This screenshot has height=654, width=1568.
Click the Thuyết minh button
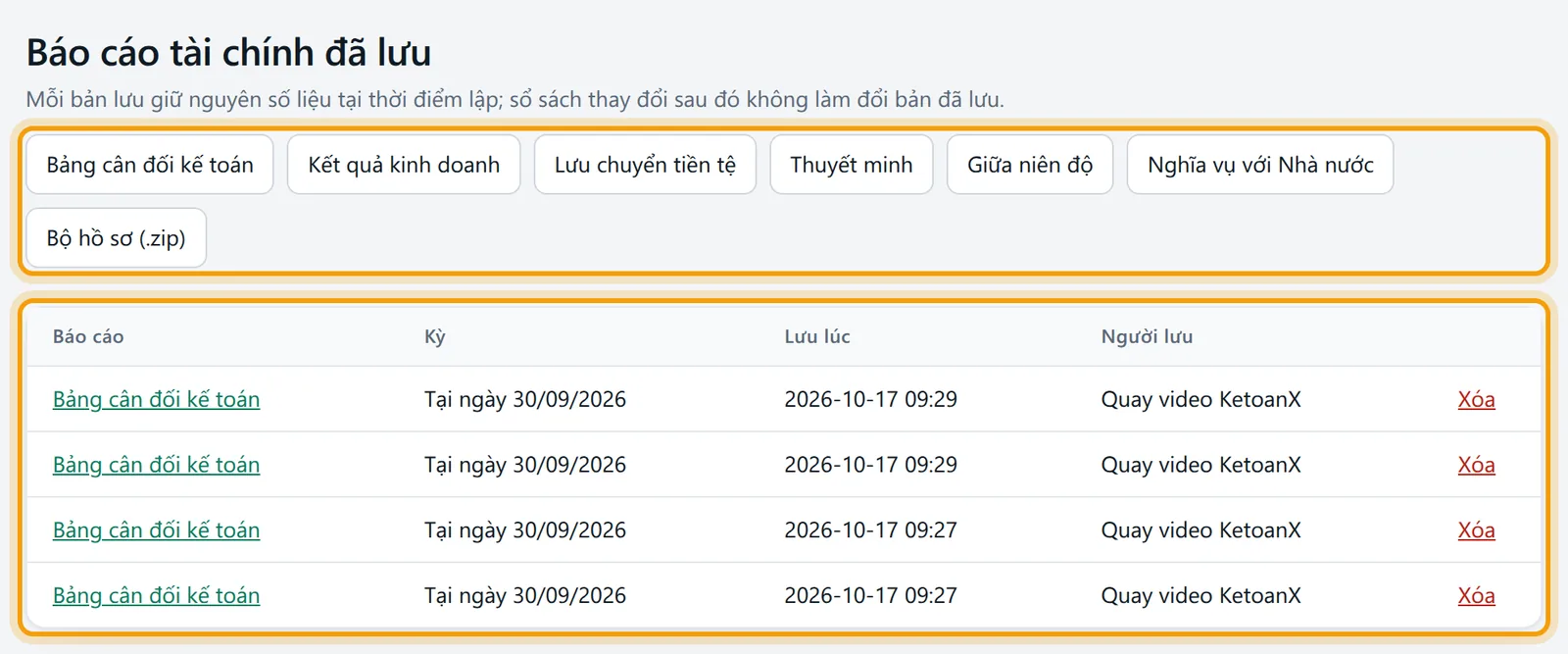(x=852, y=165)
